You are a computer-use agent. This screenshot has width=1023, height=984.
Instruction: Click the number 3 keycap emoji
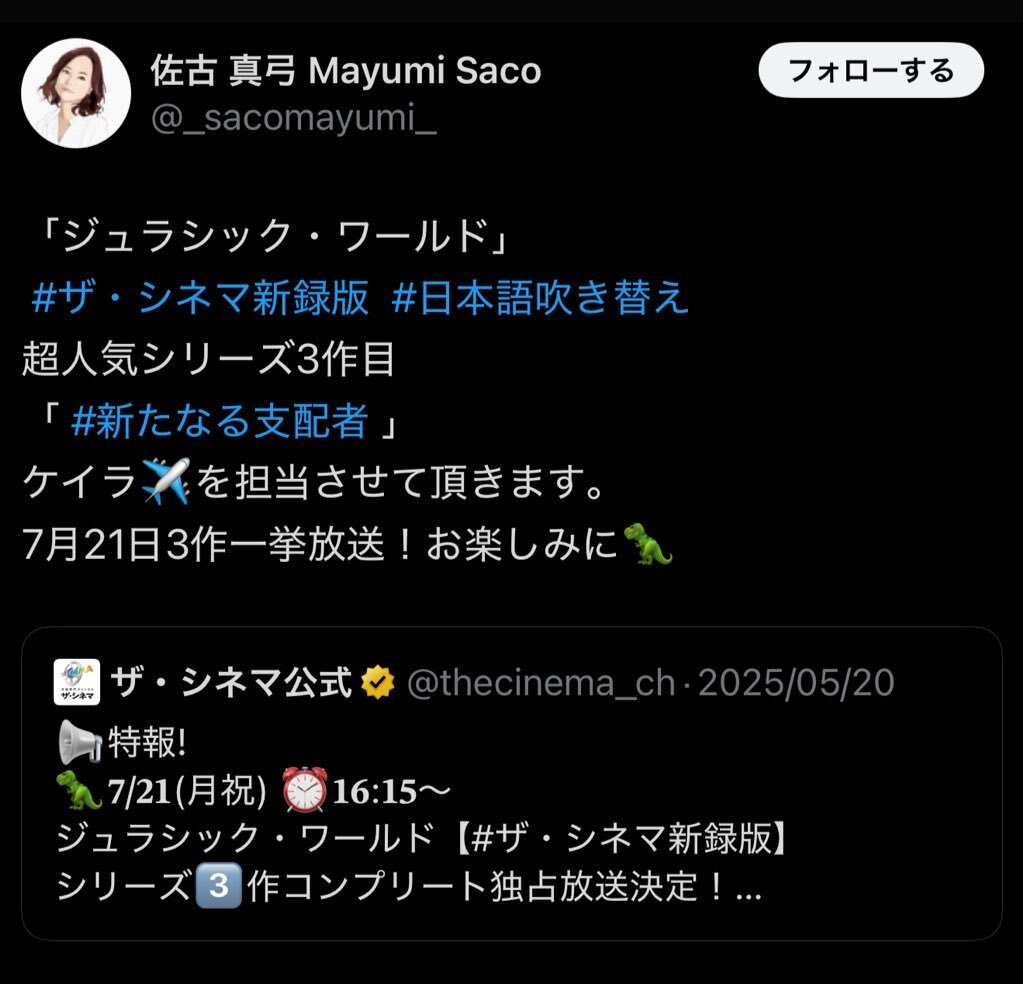coord(219,886)
